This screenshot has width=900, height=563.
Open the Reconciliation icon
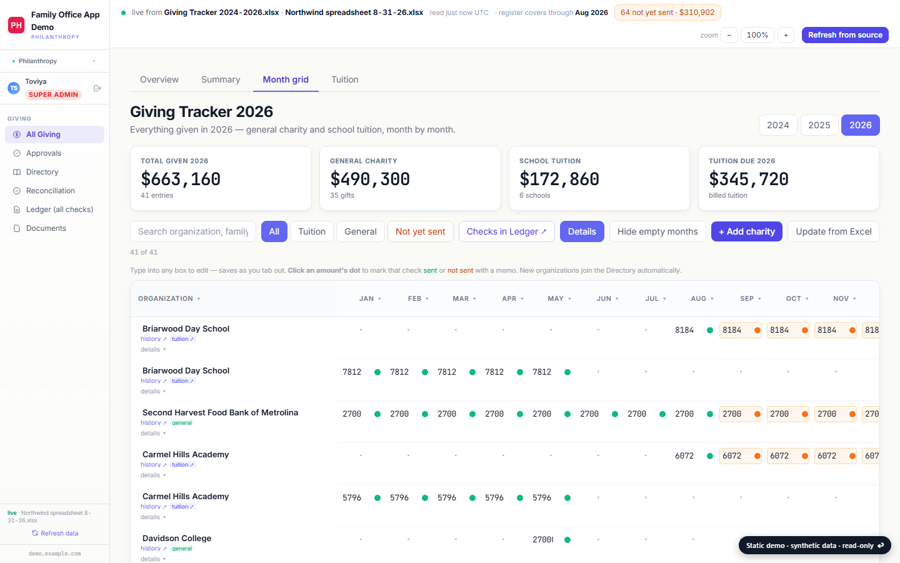tap(17, 191)
